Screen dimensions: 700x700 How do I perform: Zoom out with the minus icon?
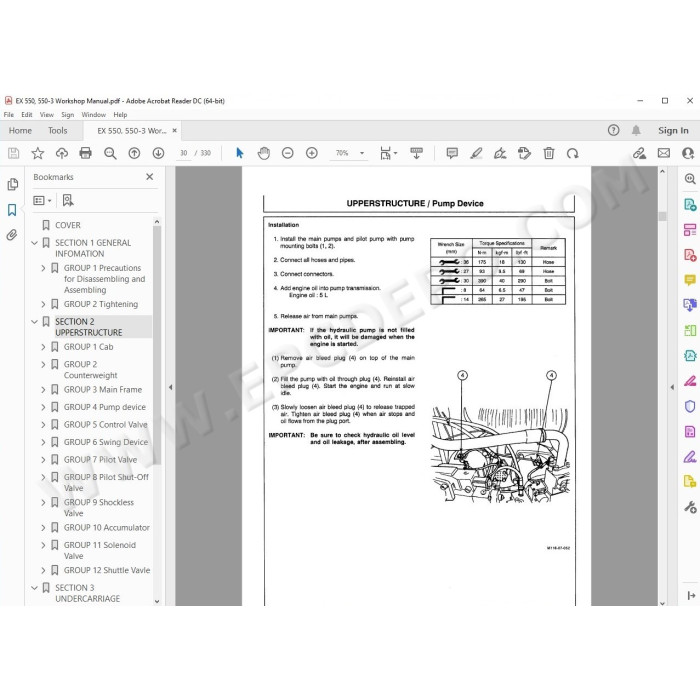pos(288,153)
